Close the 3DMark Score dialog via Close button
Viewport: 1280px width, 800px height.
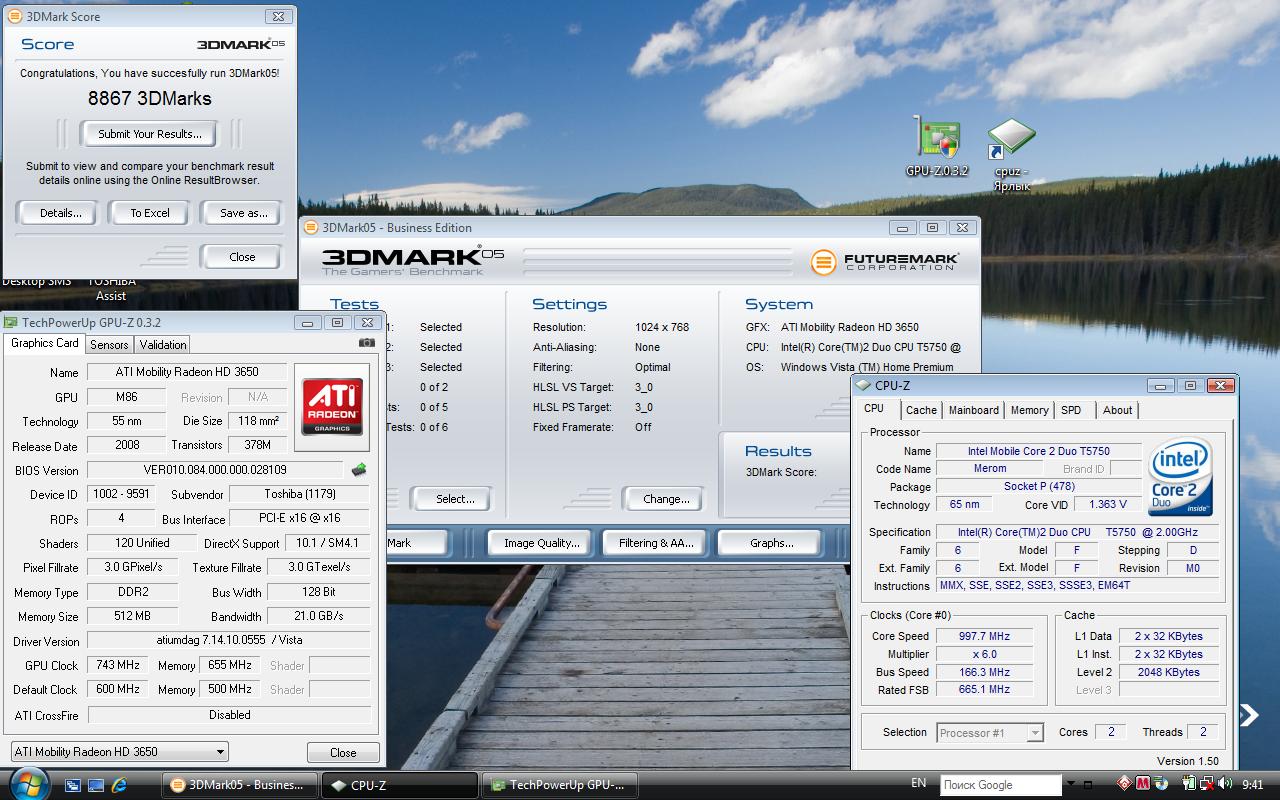[242, 257]
